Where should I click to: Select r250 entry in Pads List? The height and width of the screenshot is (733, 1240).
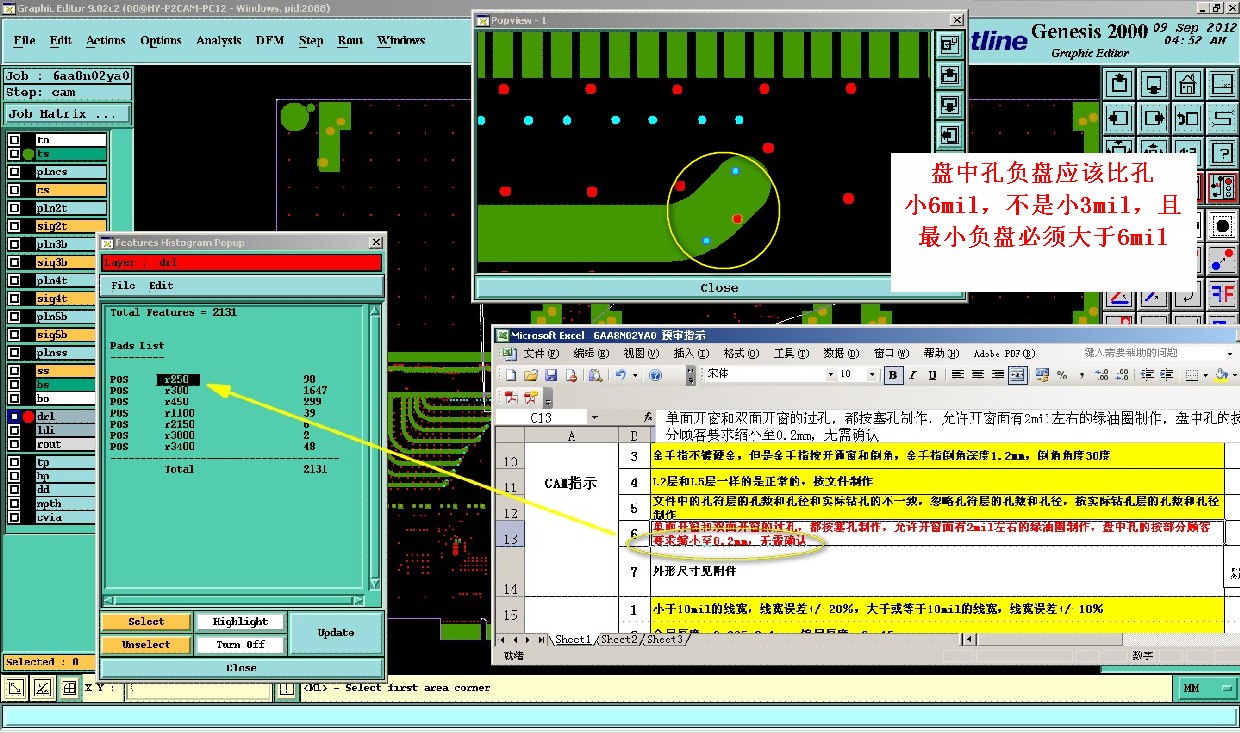(179, 379)
